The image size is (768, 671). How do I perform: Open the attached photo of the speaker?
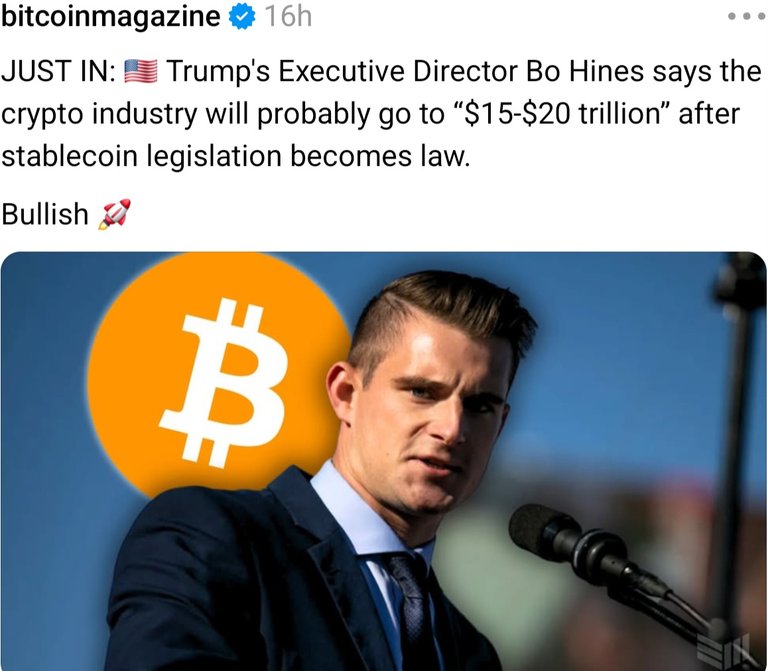[384, 461]
